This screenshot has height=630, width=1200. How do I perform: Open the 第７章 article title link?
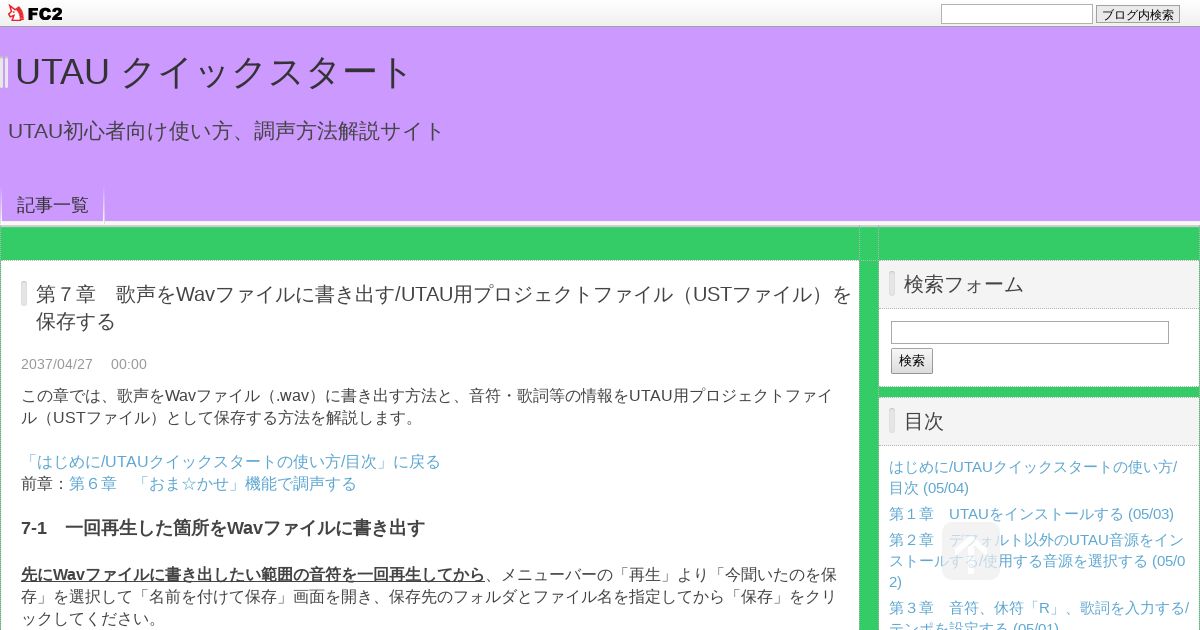tap(443, 308)
